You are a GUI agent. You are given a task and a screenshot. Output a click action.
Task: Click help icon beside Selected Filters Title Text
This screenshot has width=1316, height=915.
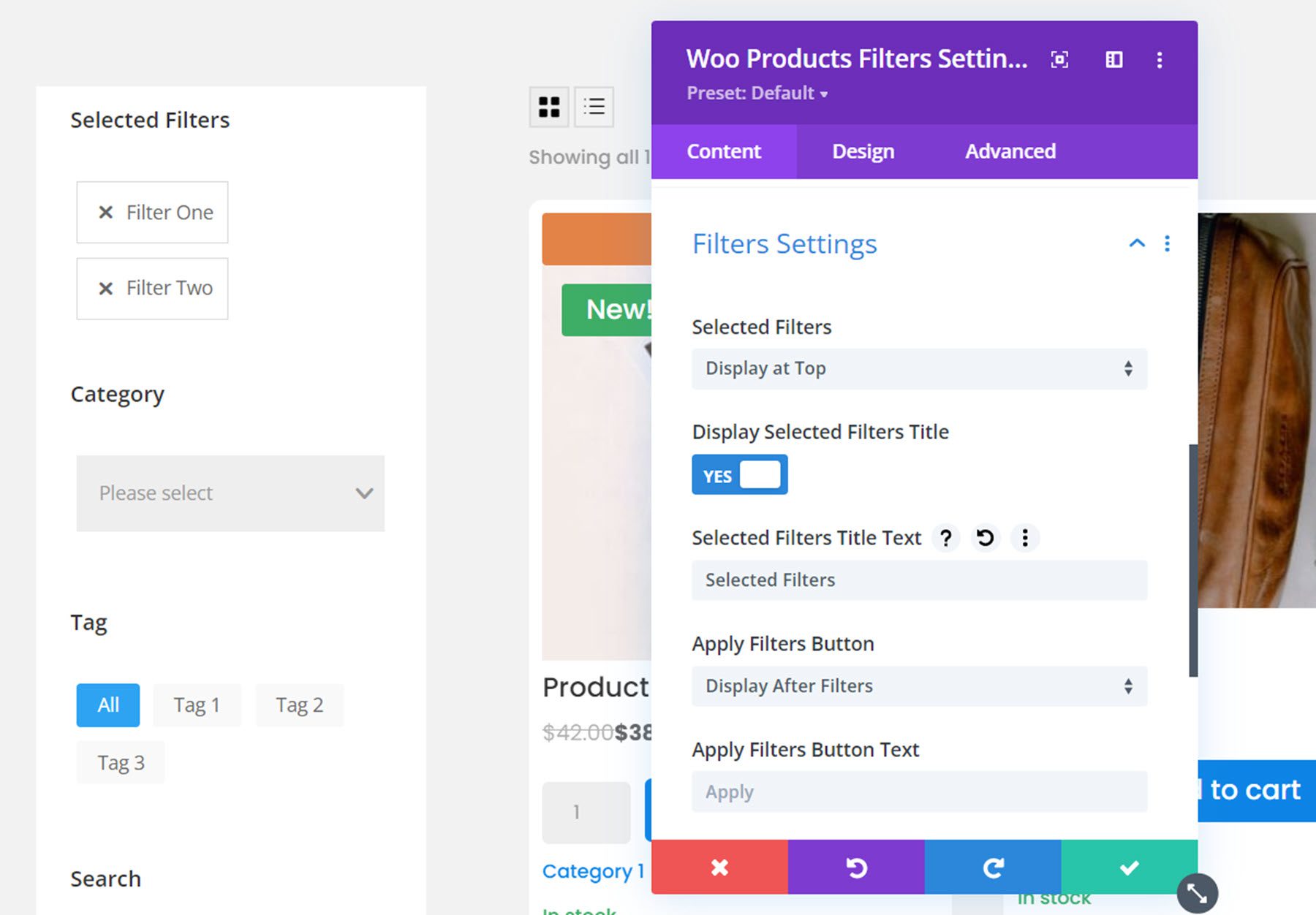[x=945, y=538]
